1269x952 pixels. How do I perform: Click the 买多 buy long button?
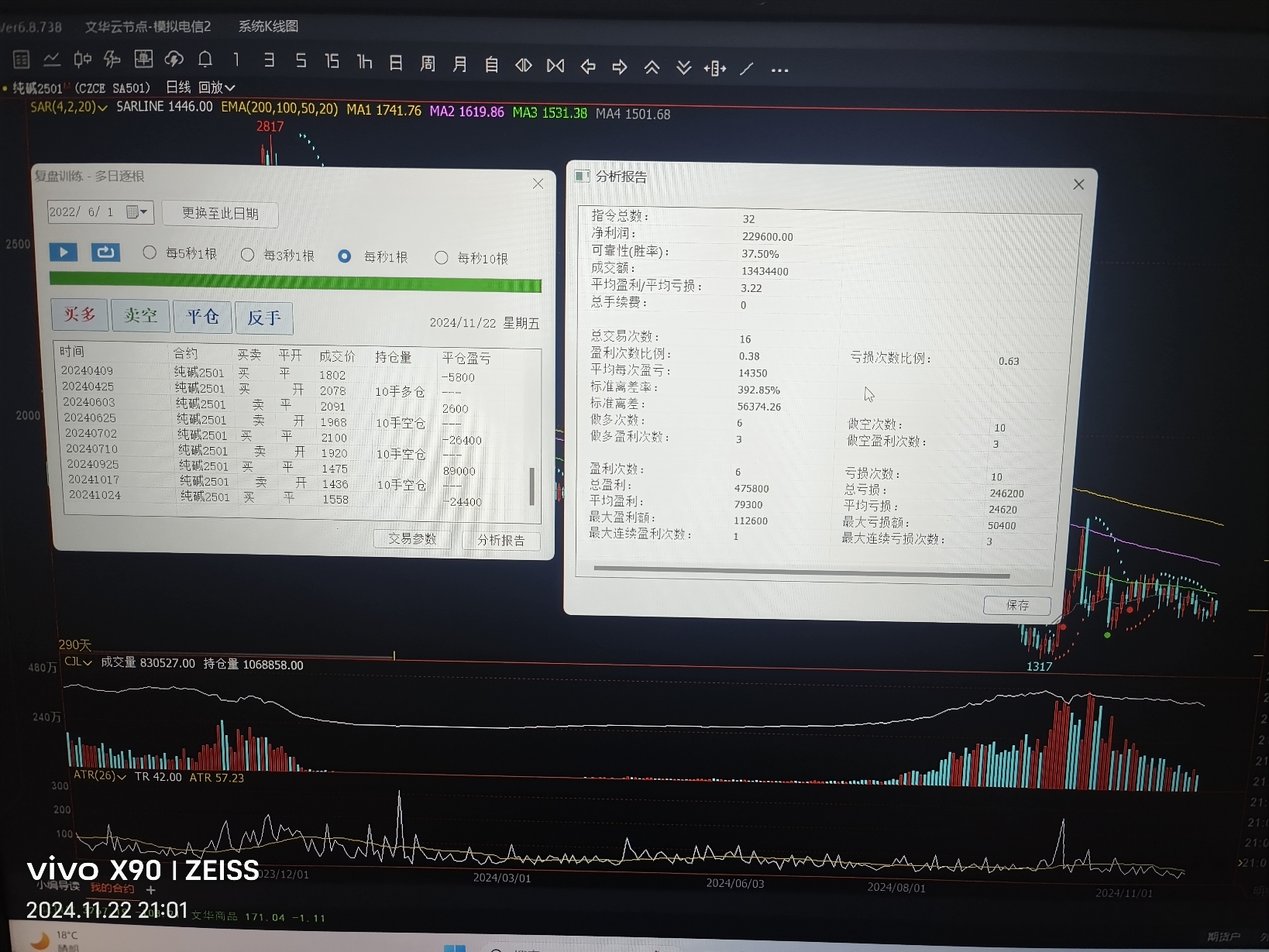[x=79, y=314]
